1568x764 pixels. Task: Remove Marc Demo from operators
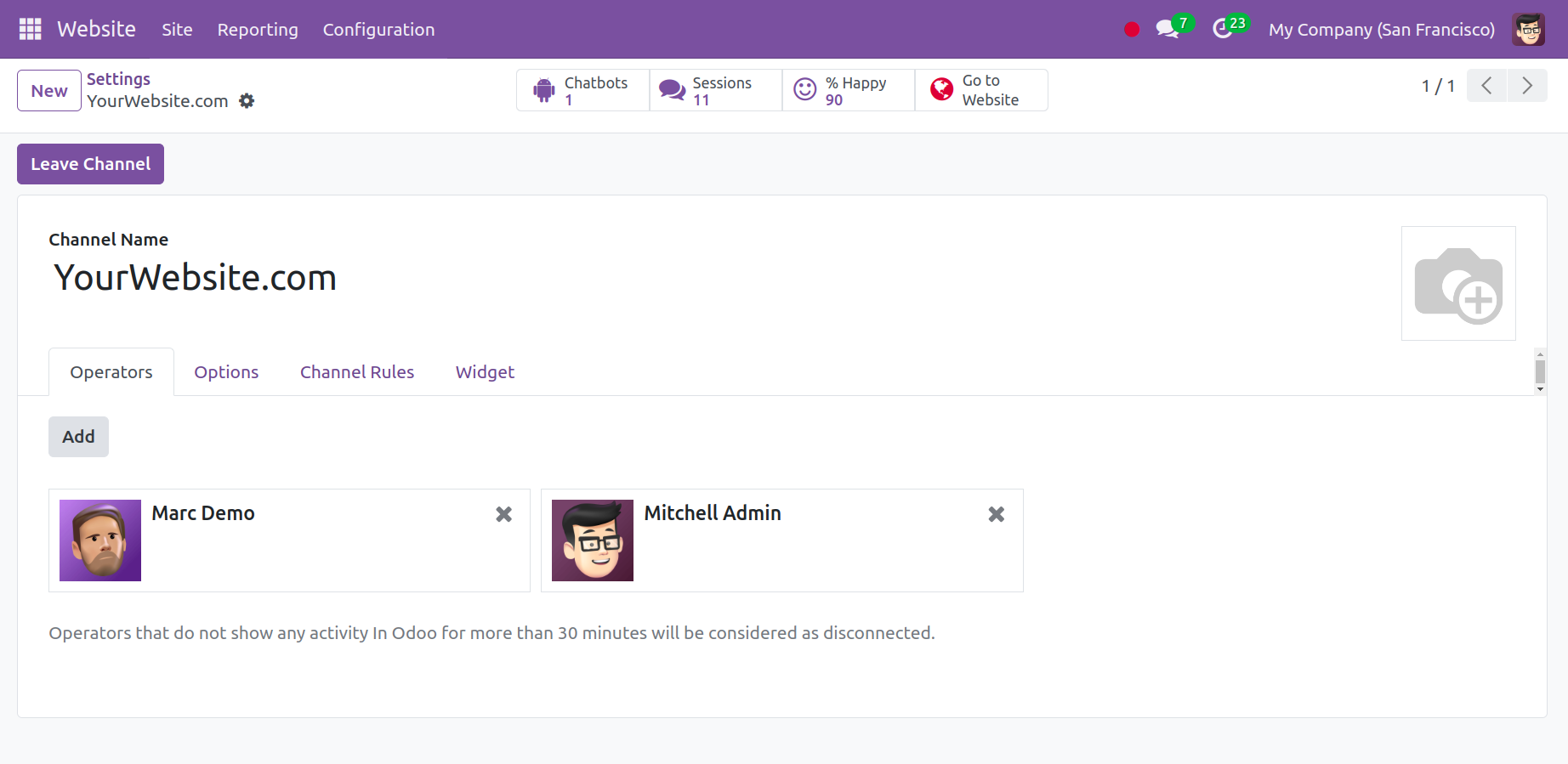click(x=504, y=514)
